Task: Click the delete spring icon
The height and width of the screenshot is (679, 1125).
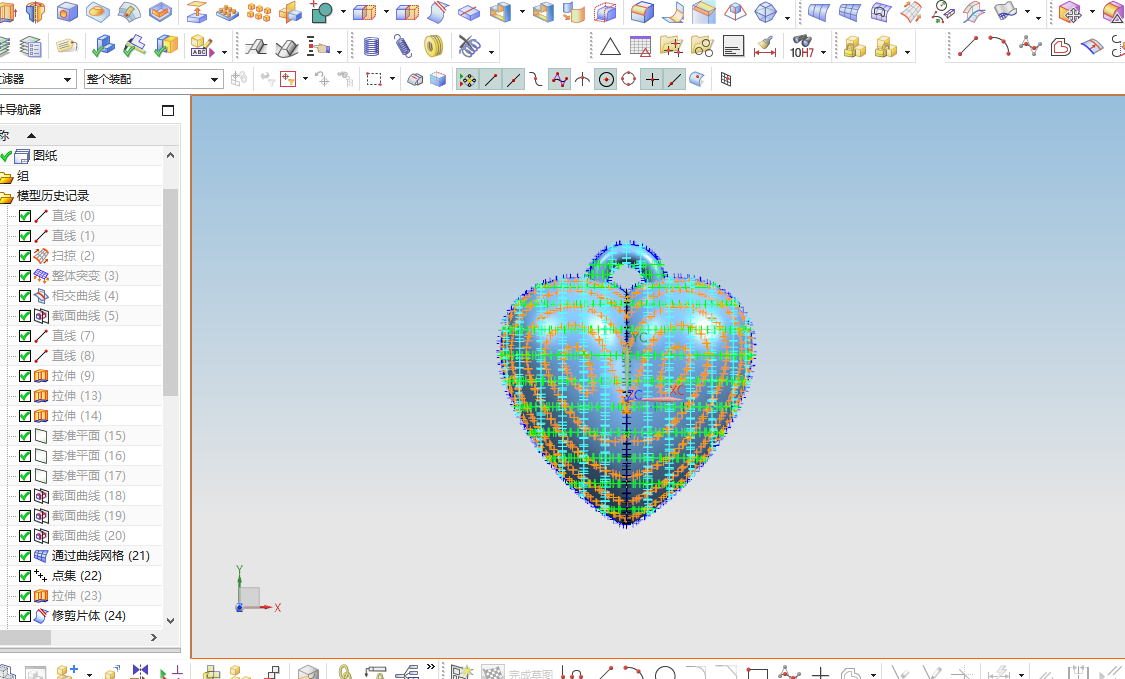Action: click(469, 47)
